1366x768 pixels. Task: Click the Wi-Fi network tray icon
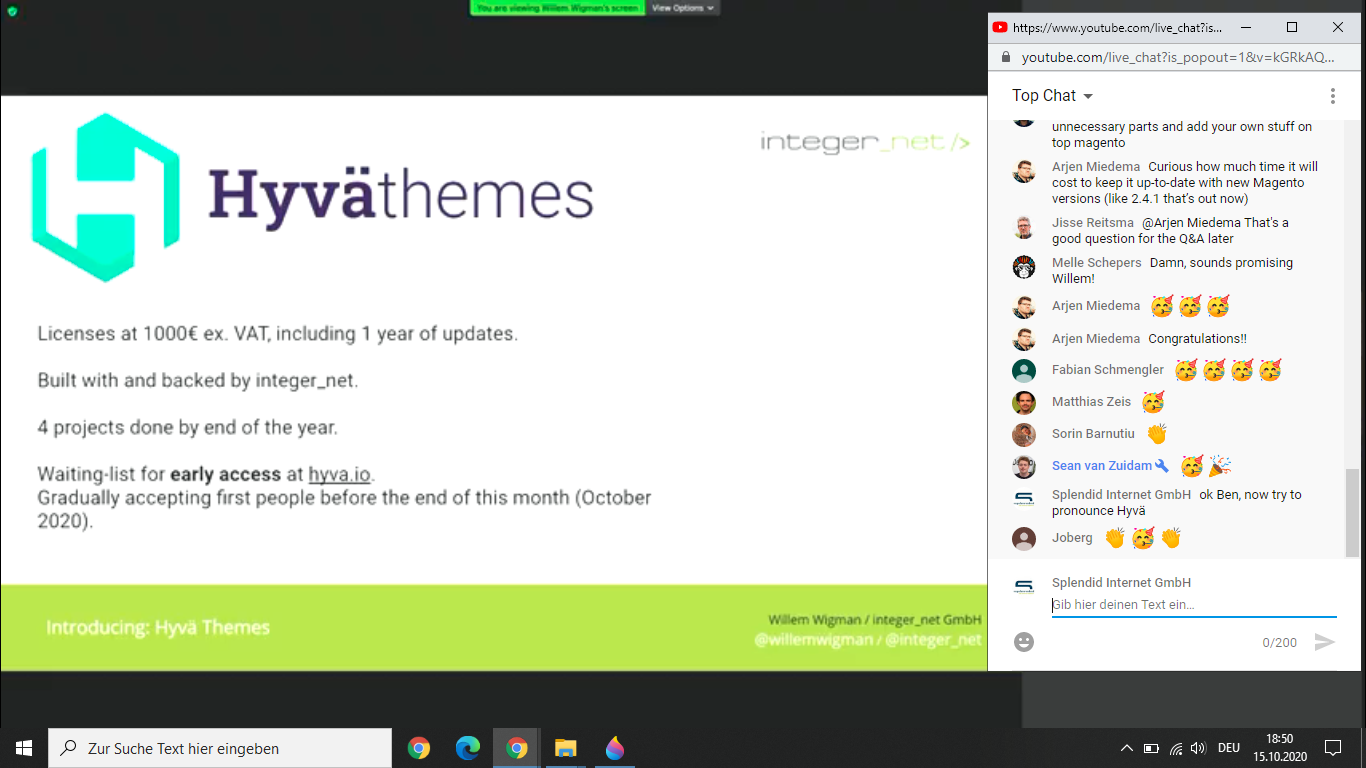(x=1176, y=748)
